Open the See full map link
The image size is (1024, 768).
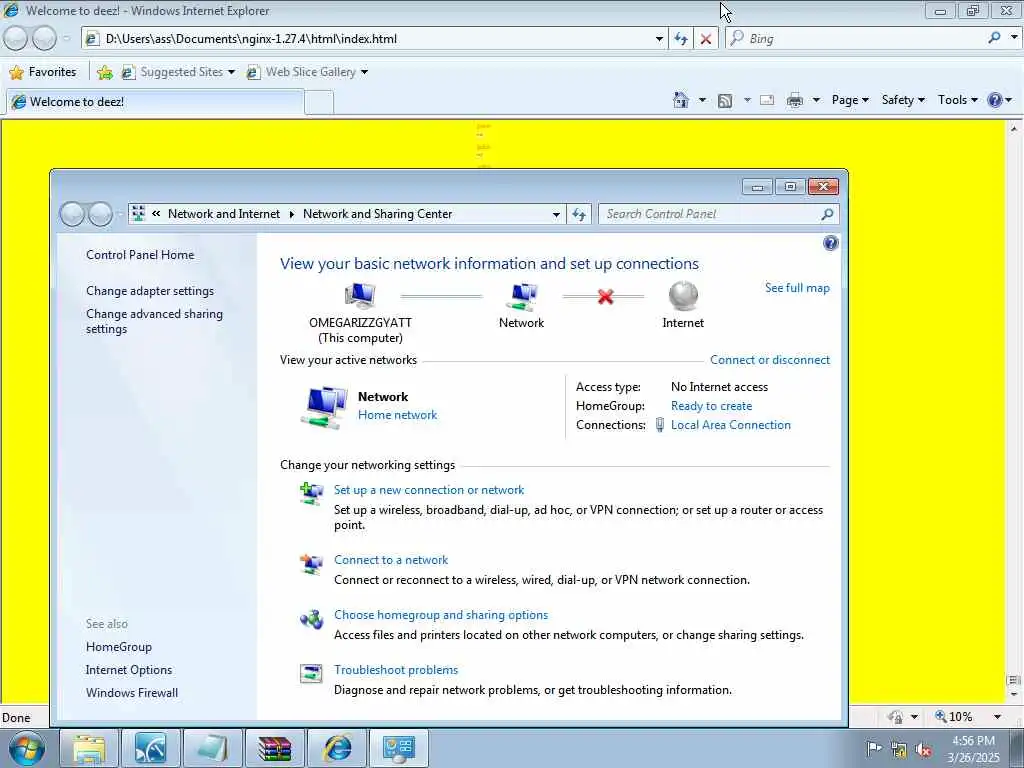[797, 288]
